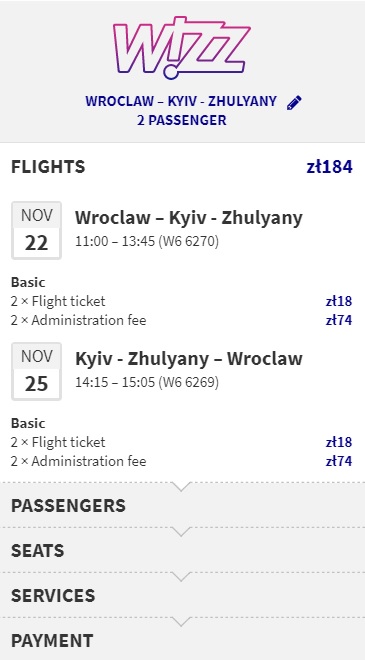This screenshot has height=660, width=365.
Task: Open the Seats section
Action: (182, 550)
